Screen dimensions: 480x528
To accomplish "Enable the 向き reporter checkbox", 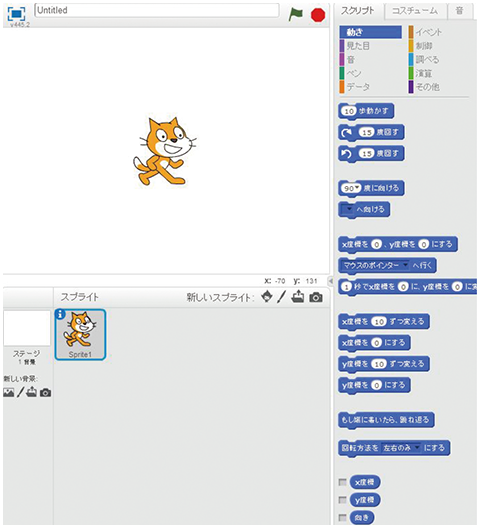I will click(x=343, y=517).
